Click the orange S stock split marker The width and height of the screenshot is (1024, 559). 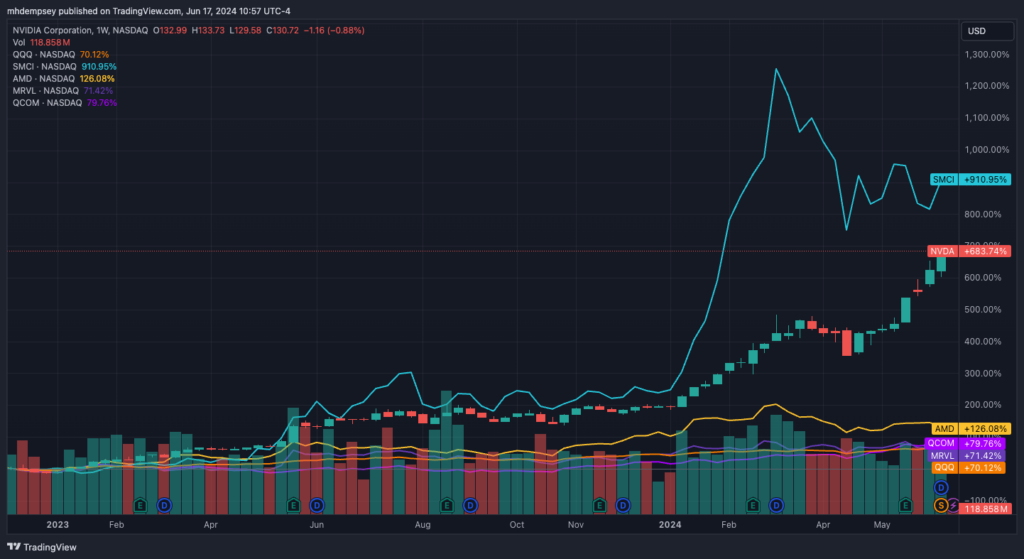[940, 505]
